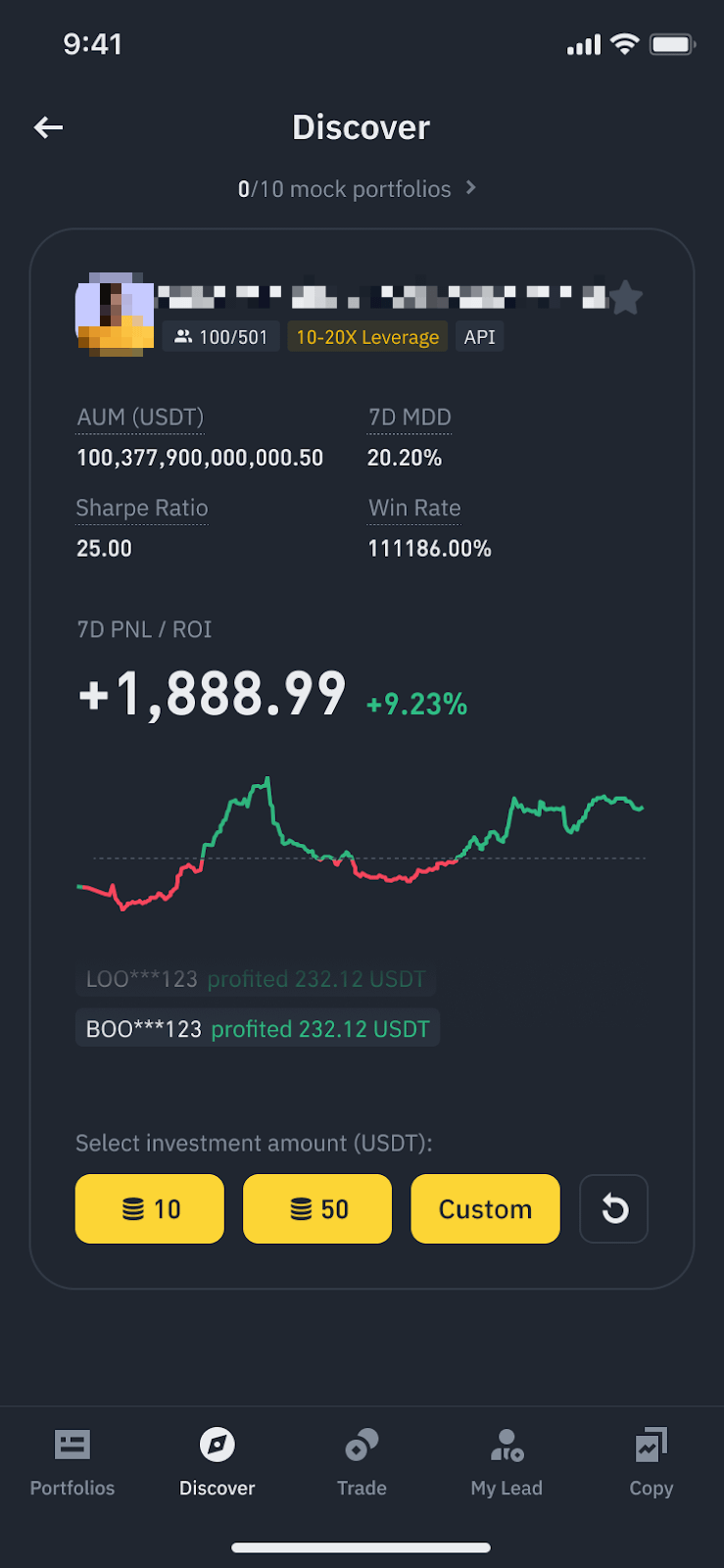The image size is (724, 1568).
Task: Tap the Win Rate label
Action: pyautogui.click(x=414, y=508)
